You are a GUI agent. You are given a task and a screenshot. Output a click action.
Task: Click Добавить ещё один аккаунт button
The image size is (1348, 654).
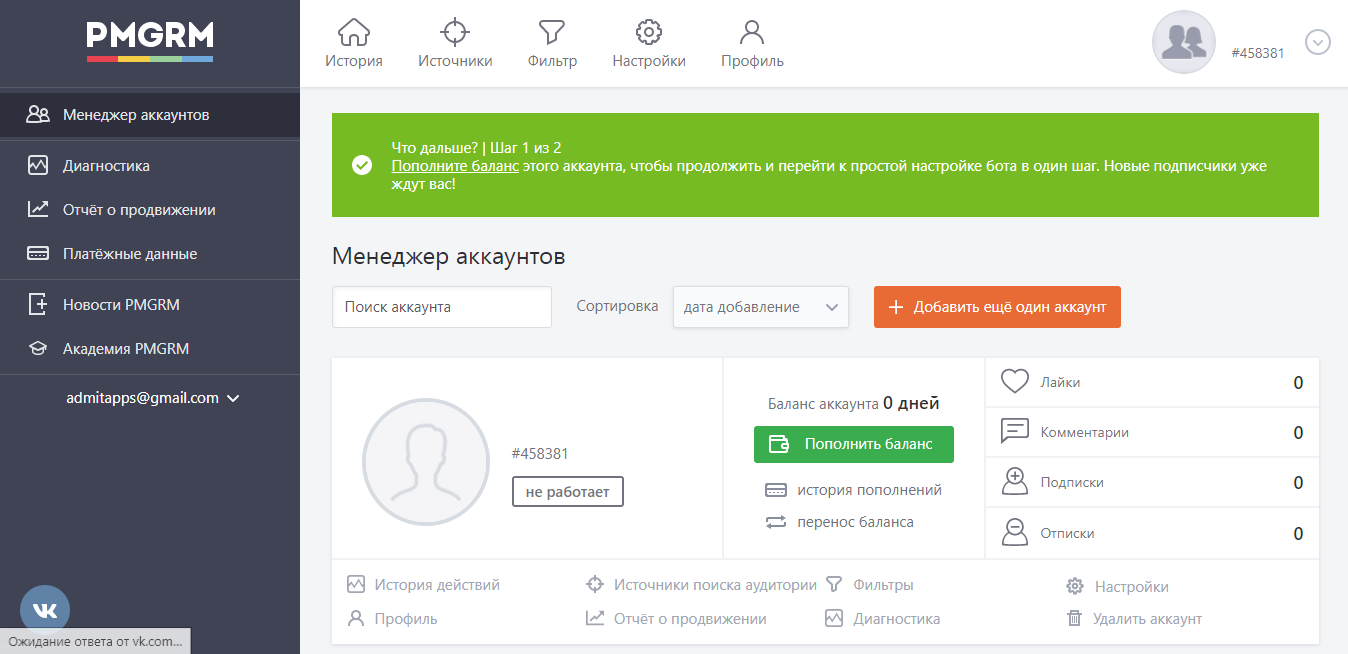pos(997,307)
